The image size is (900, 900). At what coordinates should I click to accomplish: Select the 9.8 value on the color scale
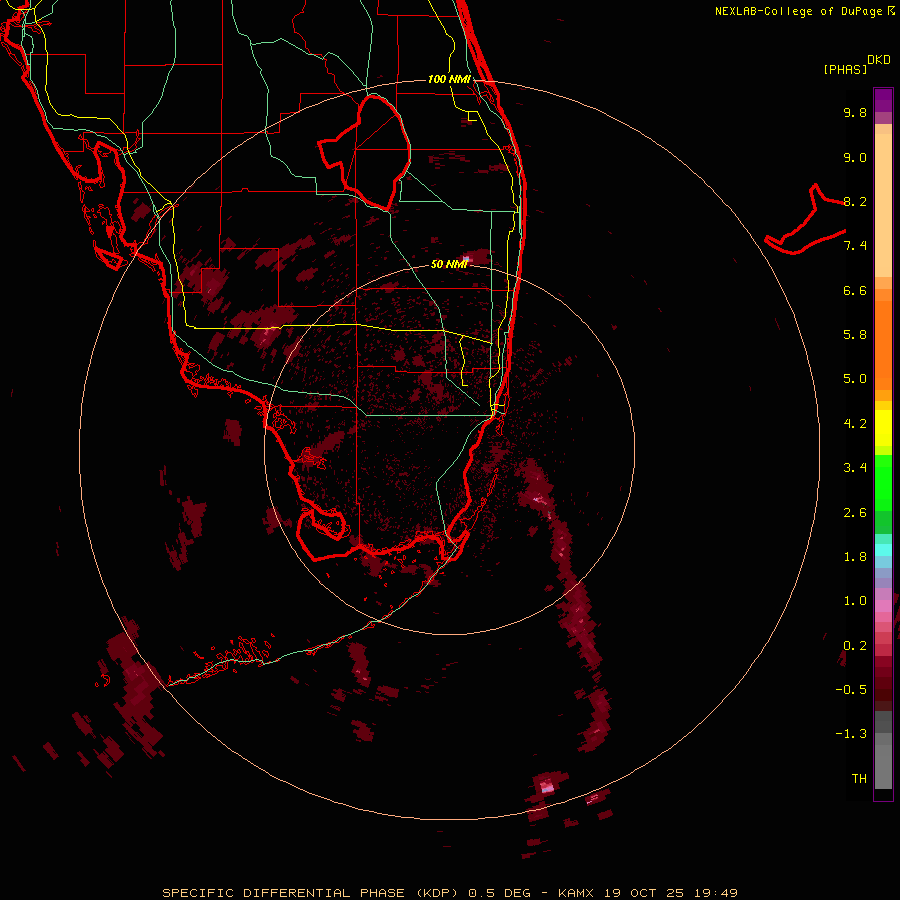click(855, 112)
